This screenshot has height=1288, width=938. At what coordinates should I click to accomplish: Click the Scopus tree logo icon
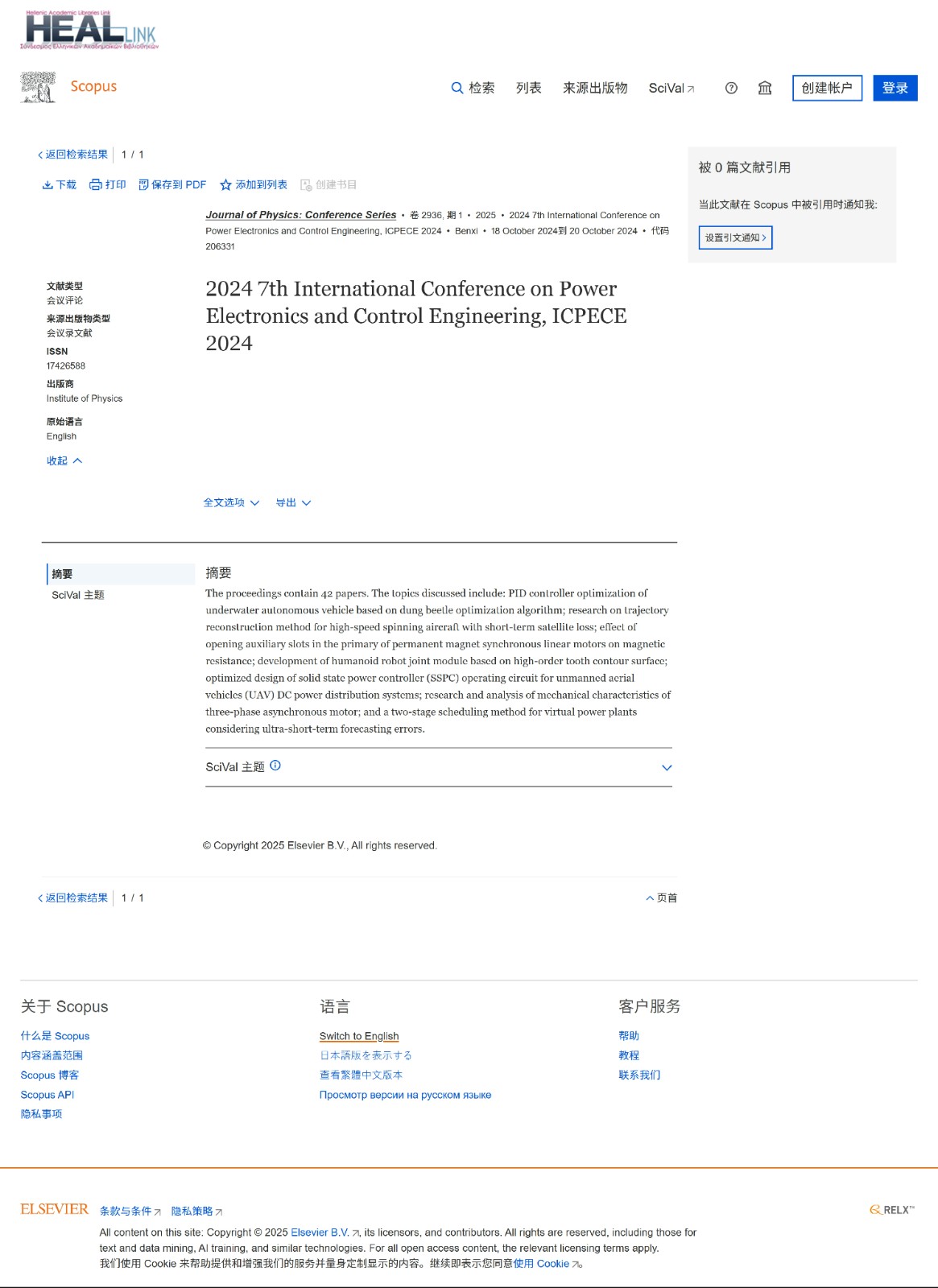(x=38, y=87)
